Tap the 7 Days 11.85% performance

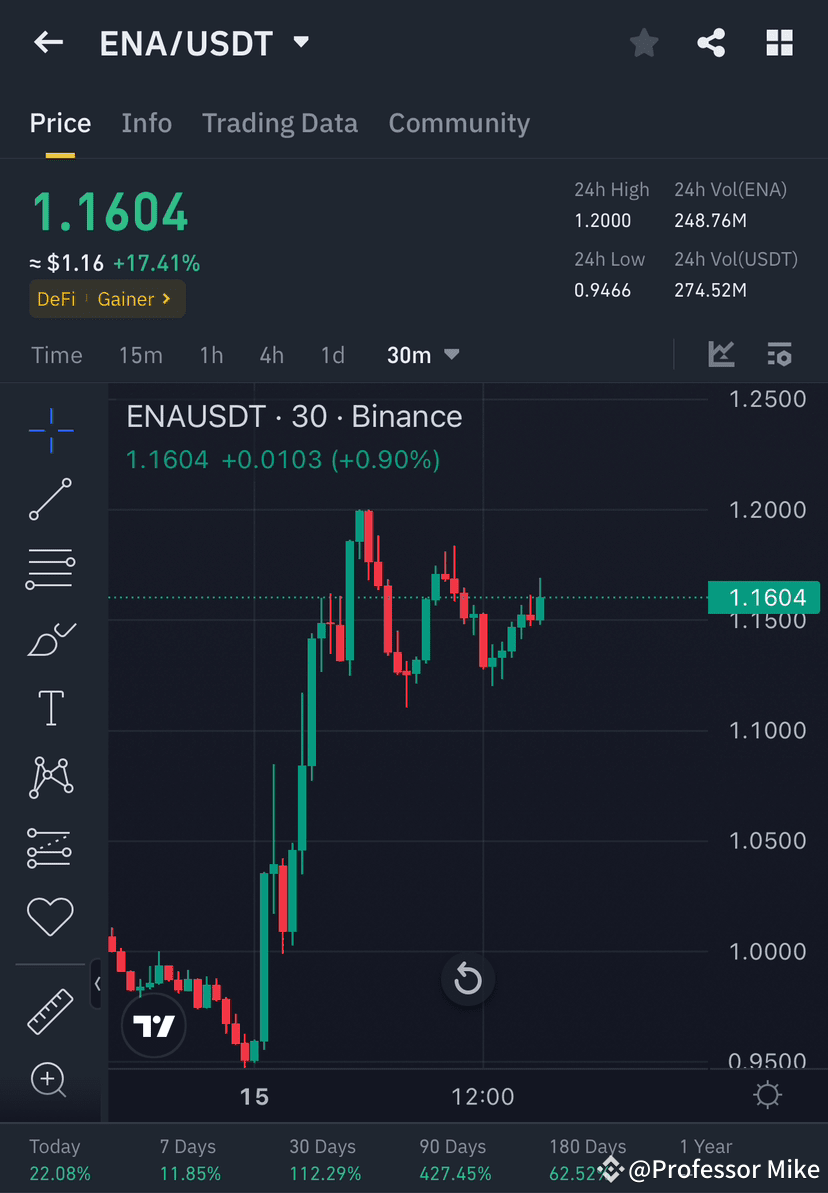click(189, 1160)
